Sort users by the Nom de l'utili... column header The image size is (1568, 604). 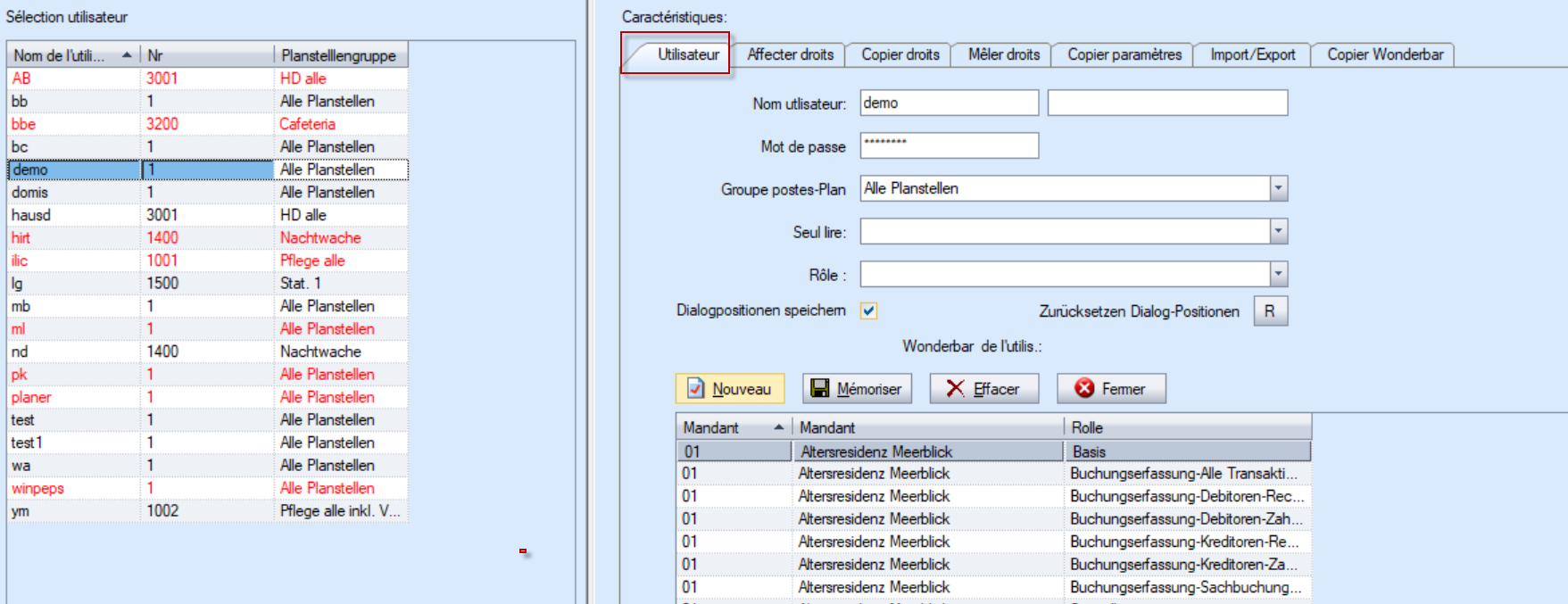[73, 55]
